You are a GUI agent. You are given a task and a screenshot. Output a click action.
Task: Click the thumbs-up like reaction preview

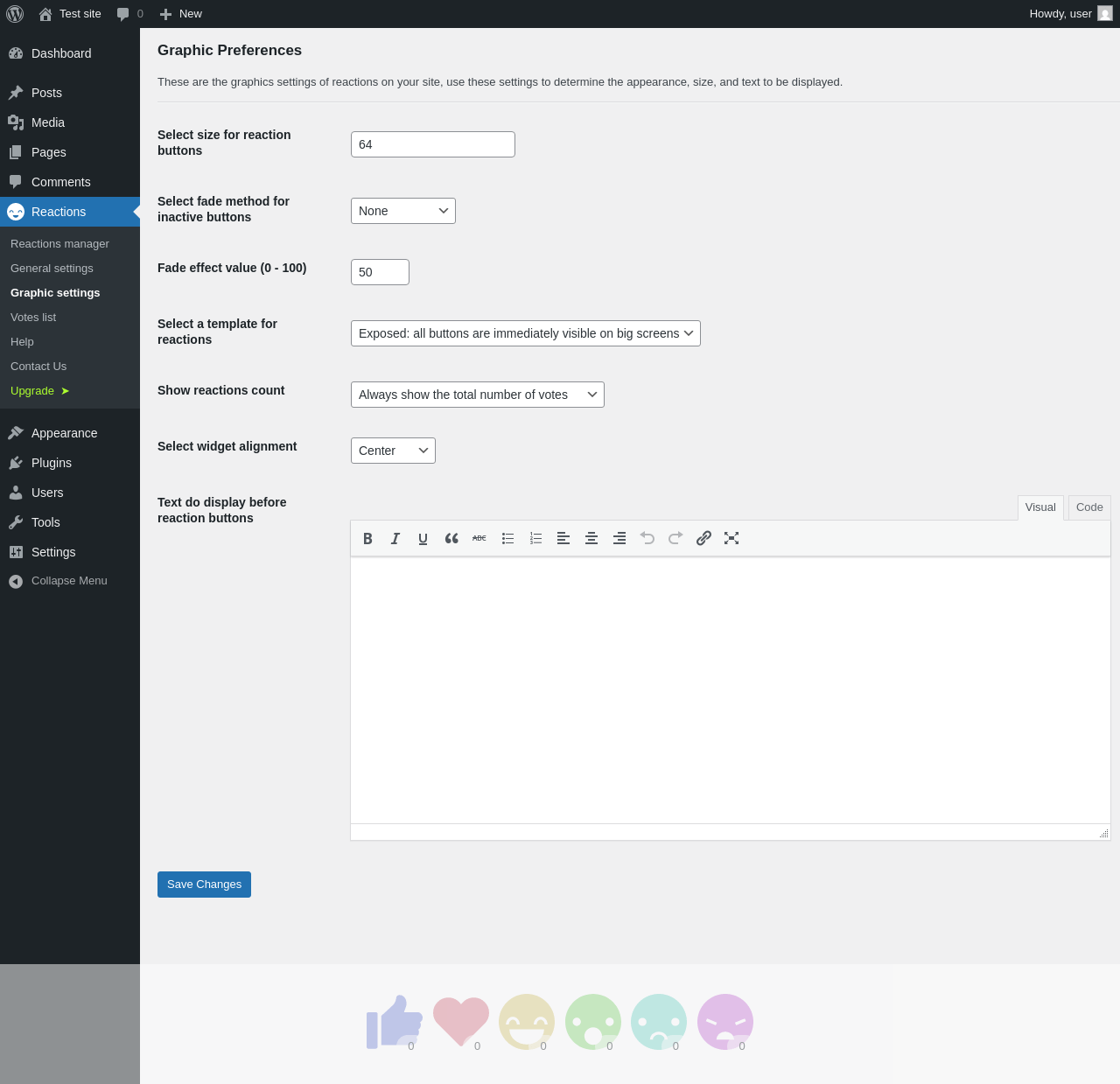(x=394, y=1022)
